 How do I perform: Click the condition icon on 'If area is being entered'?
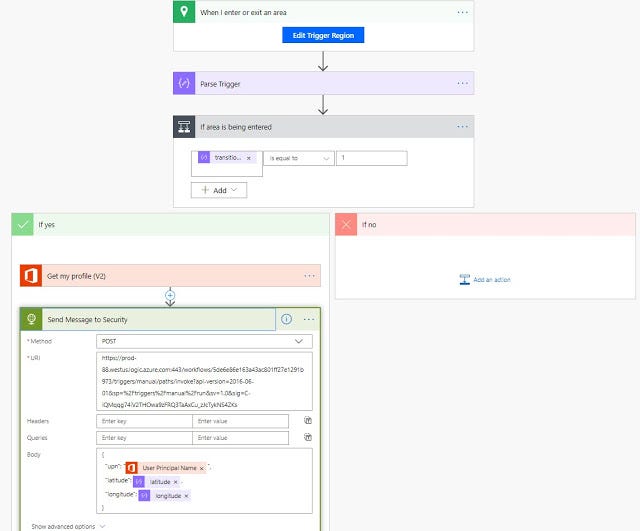coord(184,127)
